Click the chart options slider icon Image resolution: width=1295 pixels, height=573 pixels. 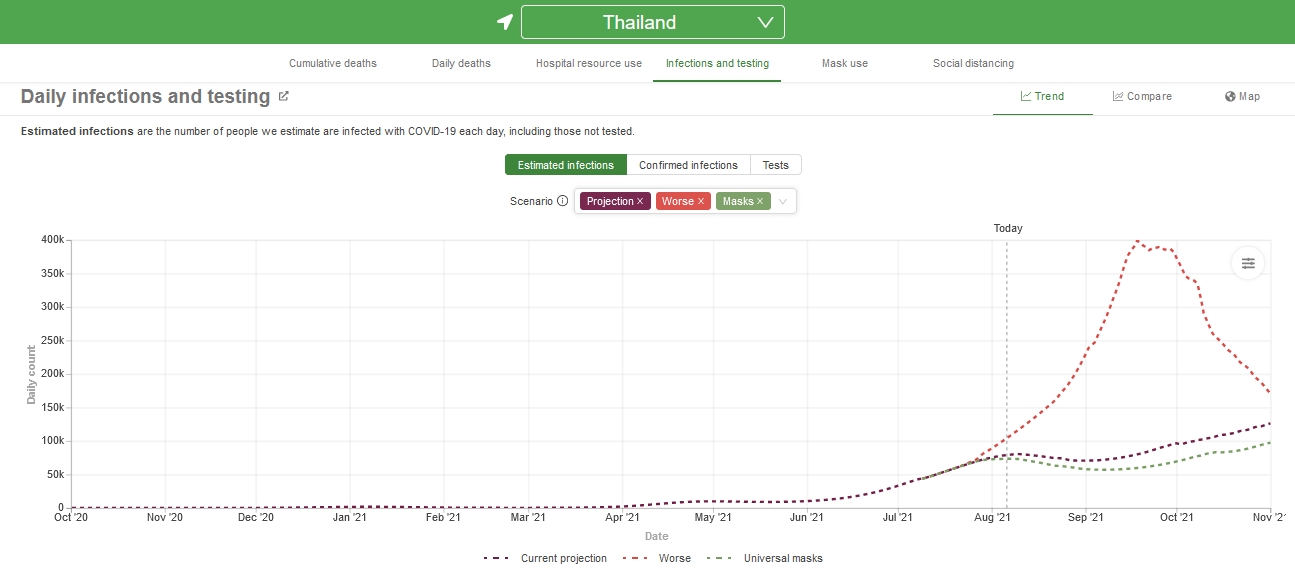coord(1248,263)
